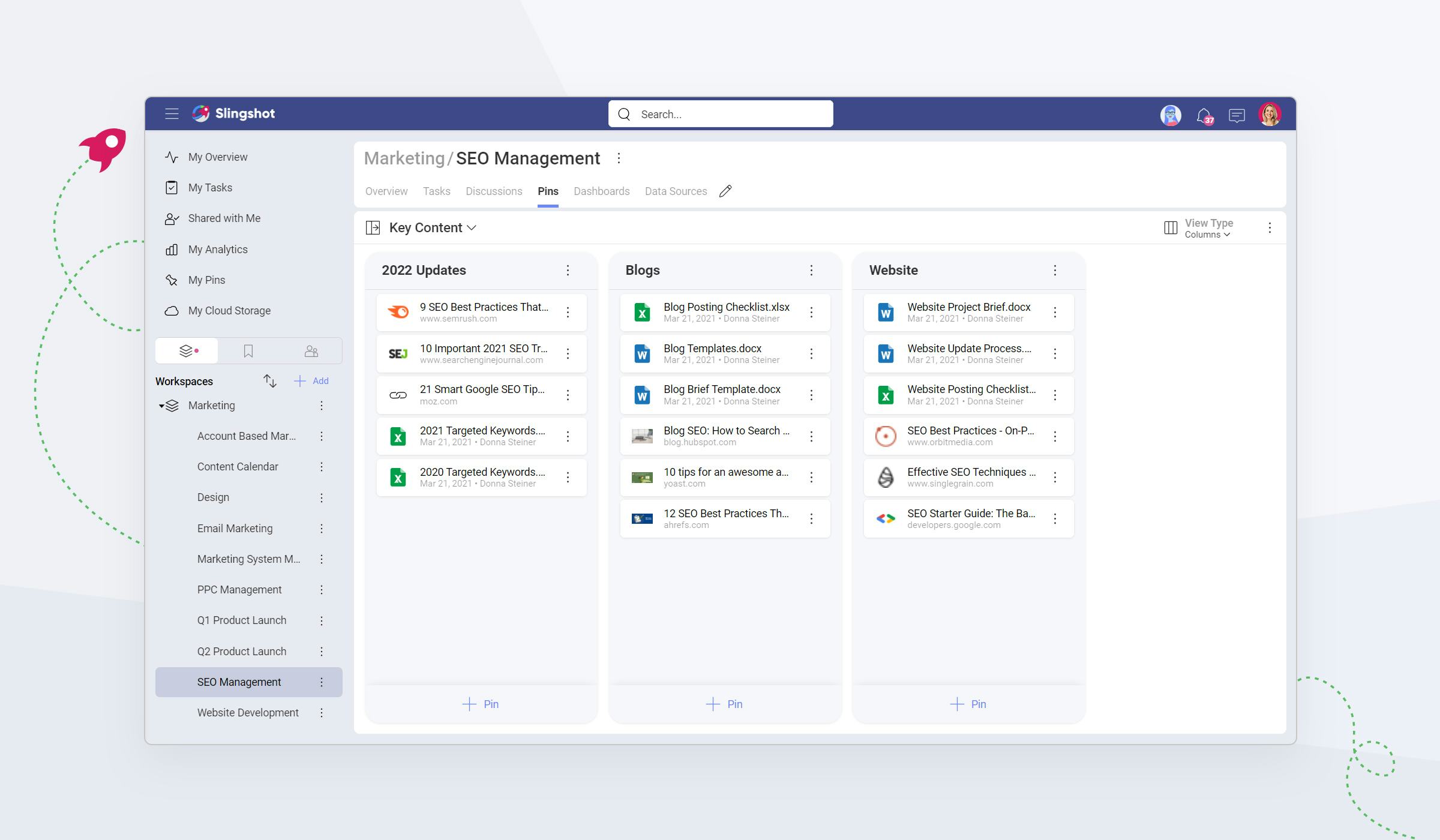
Task: Switch sidebar to workspaces layers view
Action: pyautogui.click(x=187, y=351)
